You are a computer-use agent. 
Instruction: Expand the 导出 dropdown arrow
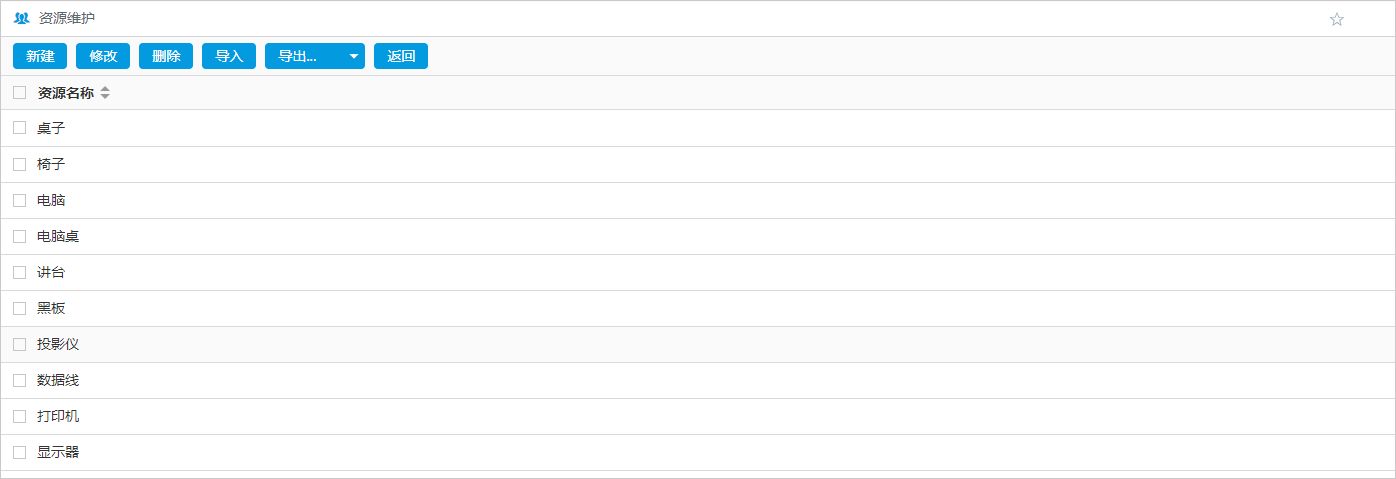354,56
